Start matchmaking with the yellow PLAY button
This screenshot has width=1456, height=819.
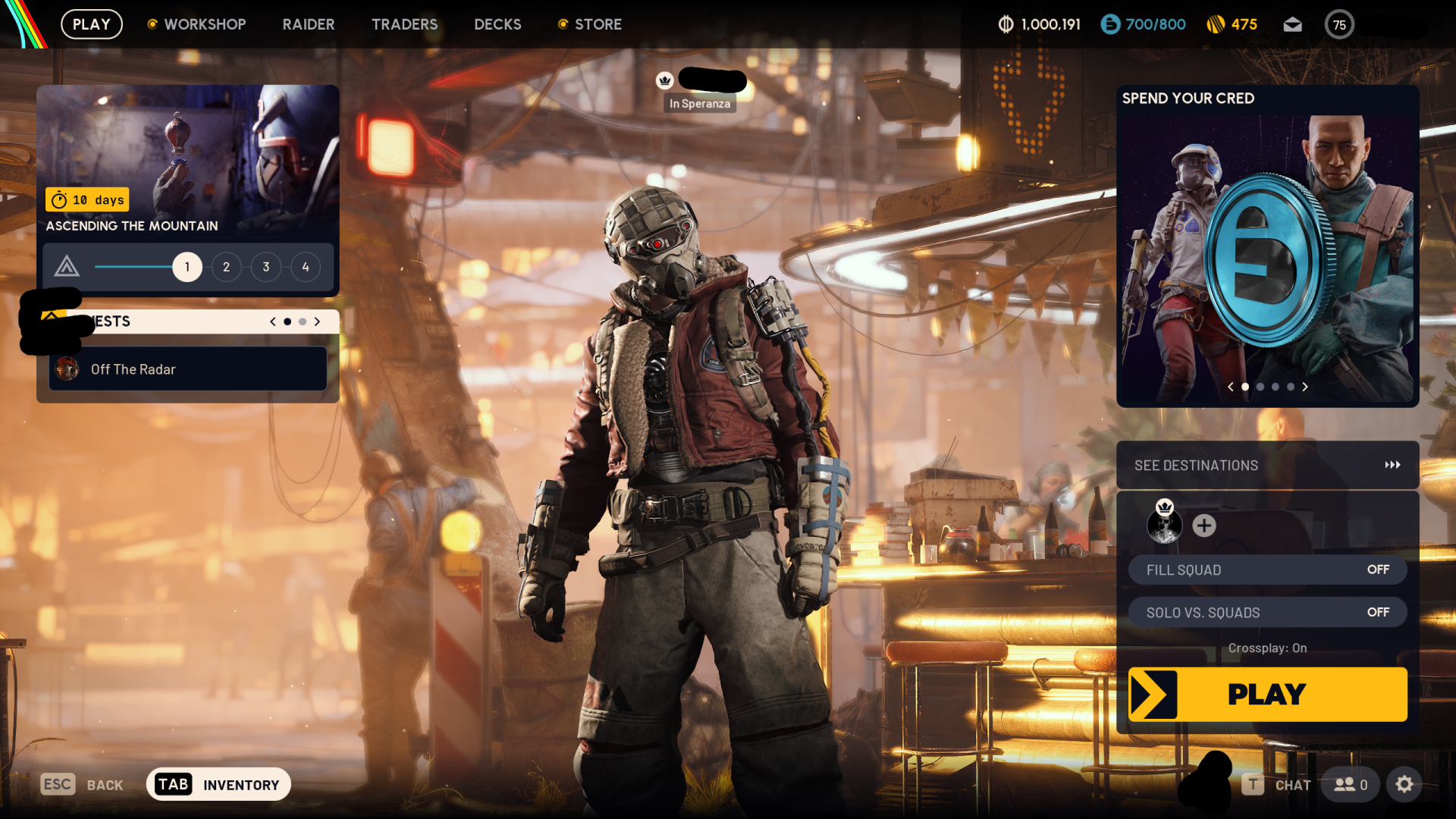[1267, 695]
